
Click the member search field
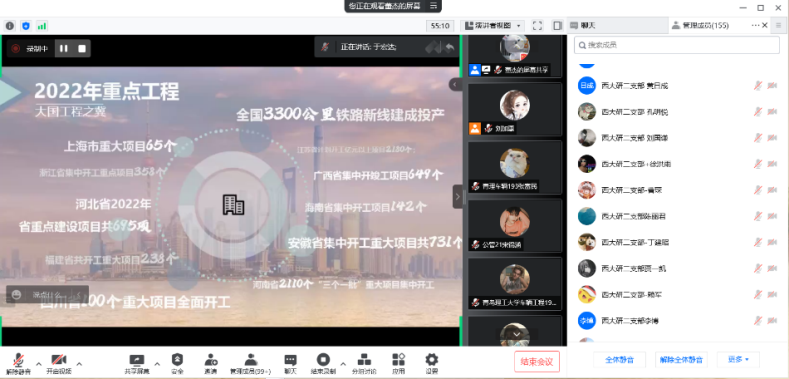click(677, 45)
